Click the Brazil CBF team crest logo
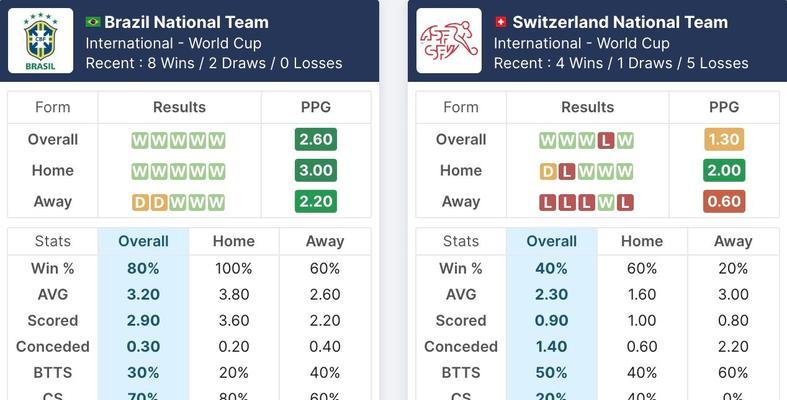 pos(41,41)
